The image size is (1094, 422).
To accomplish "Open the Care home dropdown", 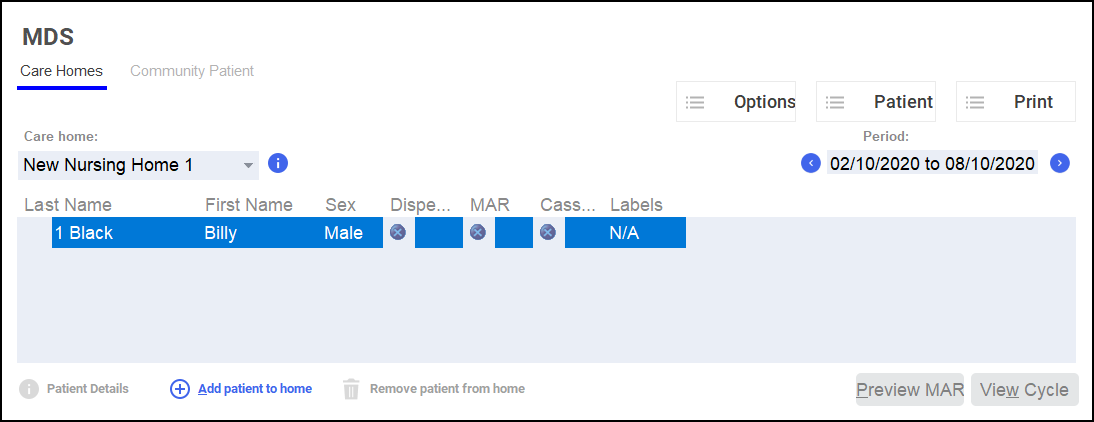I will click(248, 164).
